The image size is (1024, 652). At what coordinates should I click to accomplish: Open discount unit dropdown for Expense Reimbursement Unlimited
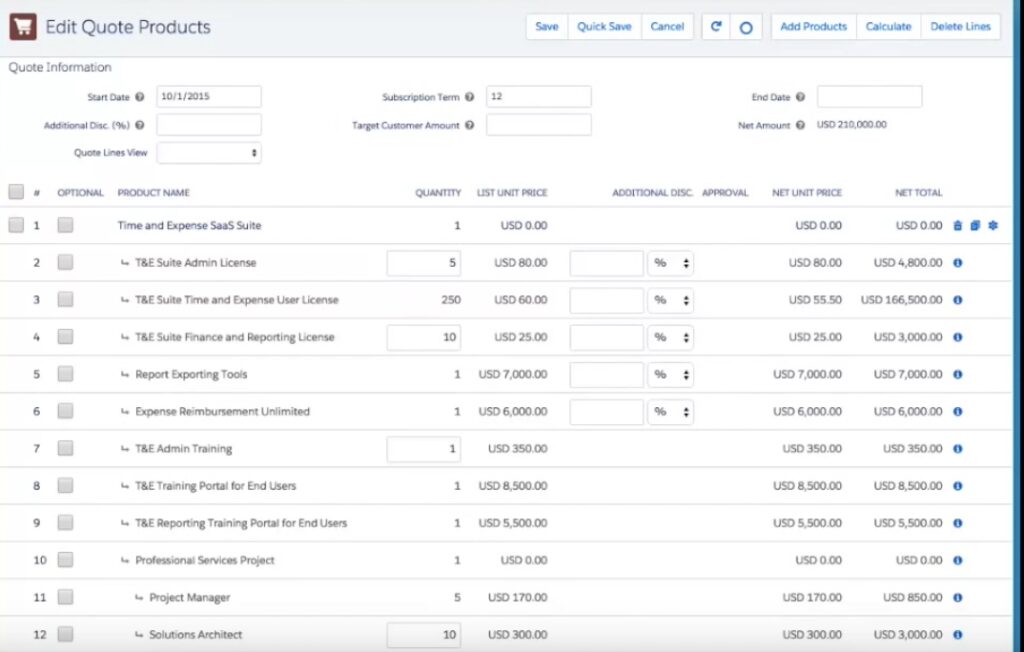click(x=671, y=412)
